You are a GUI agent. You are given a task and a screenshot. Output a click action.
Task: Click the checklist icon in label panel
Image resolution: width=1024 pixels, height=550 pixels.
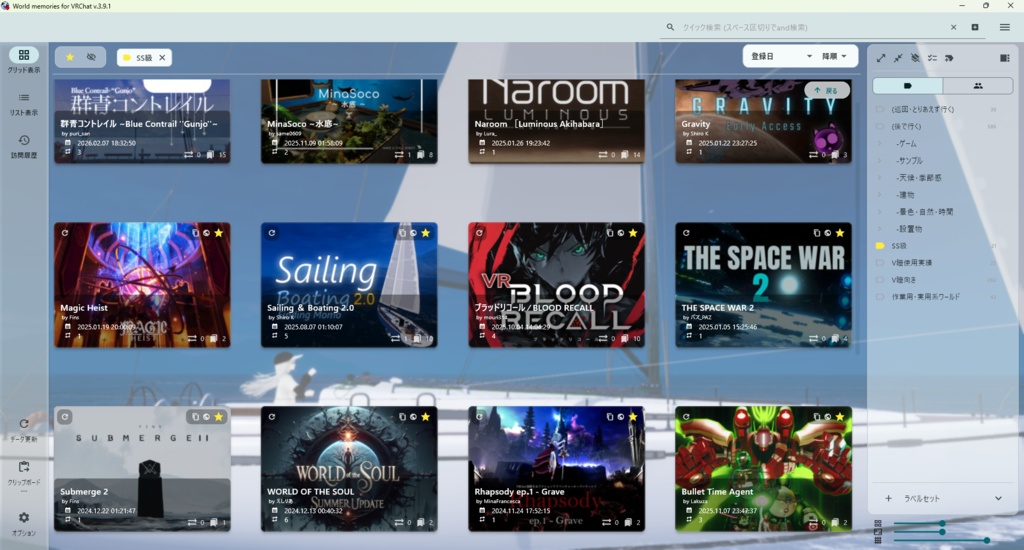pos(932,58)
